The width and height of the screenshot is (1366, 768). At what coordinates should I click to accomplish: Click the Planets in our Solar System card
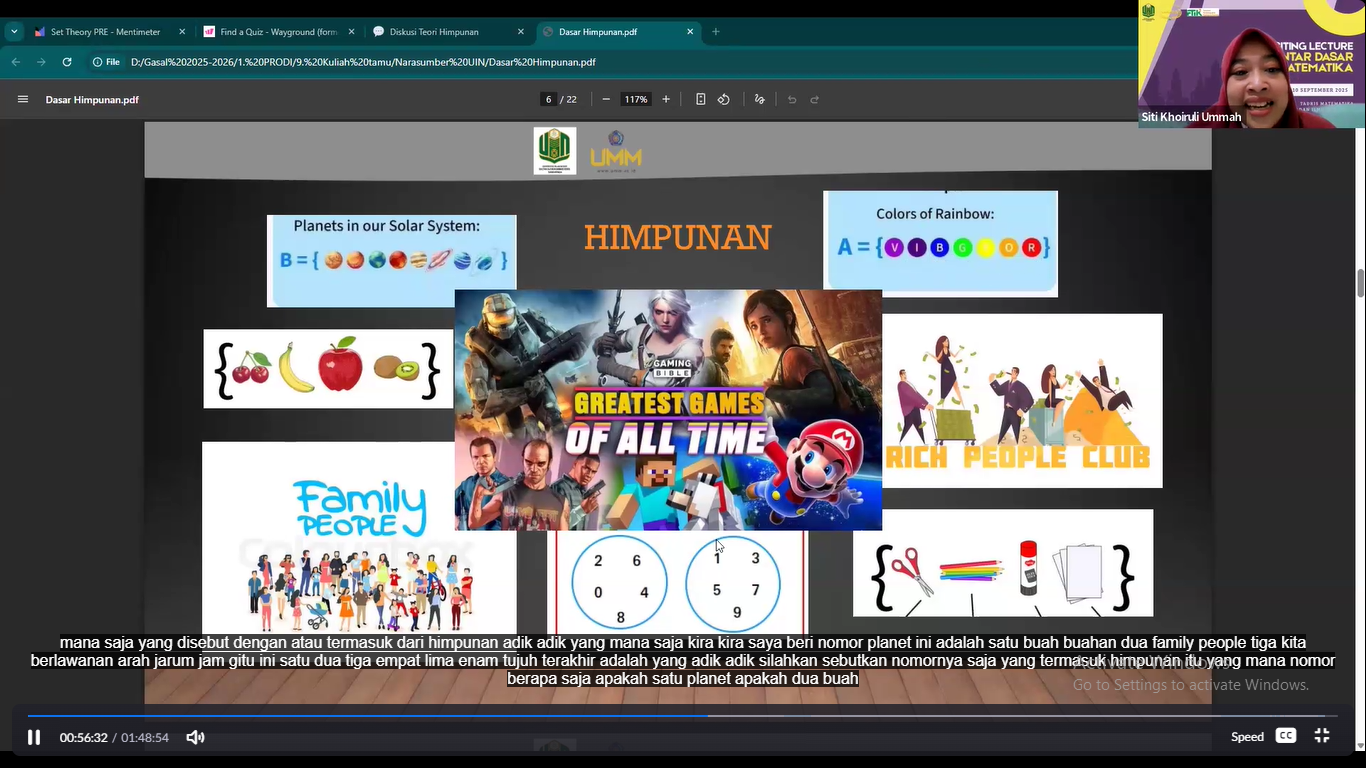click(x=392, y=261)
